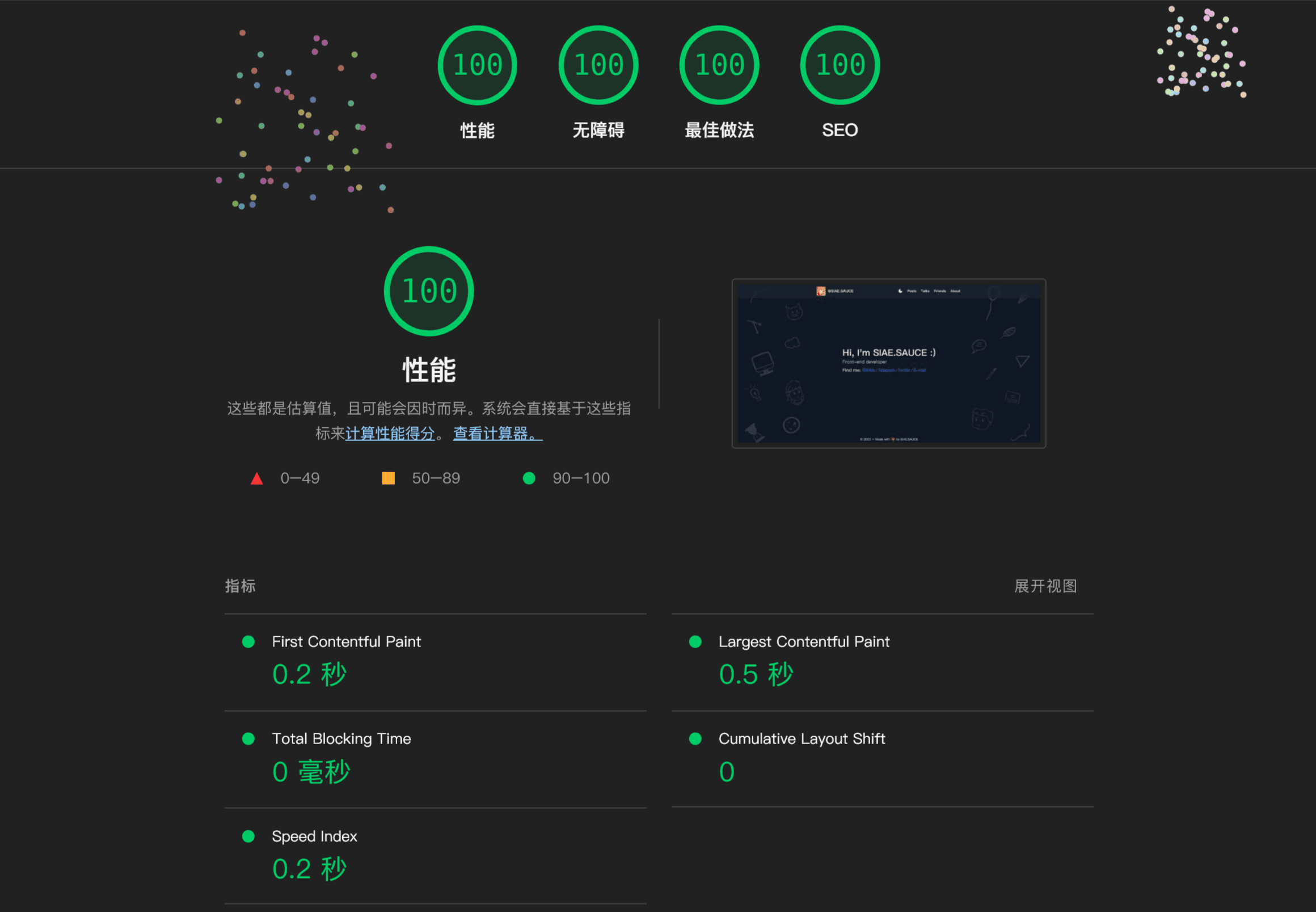Viewport: 1316px width, 912px height.
Task: Open the 计算性能得分 link
Action: point(390,434)
